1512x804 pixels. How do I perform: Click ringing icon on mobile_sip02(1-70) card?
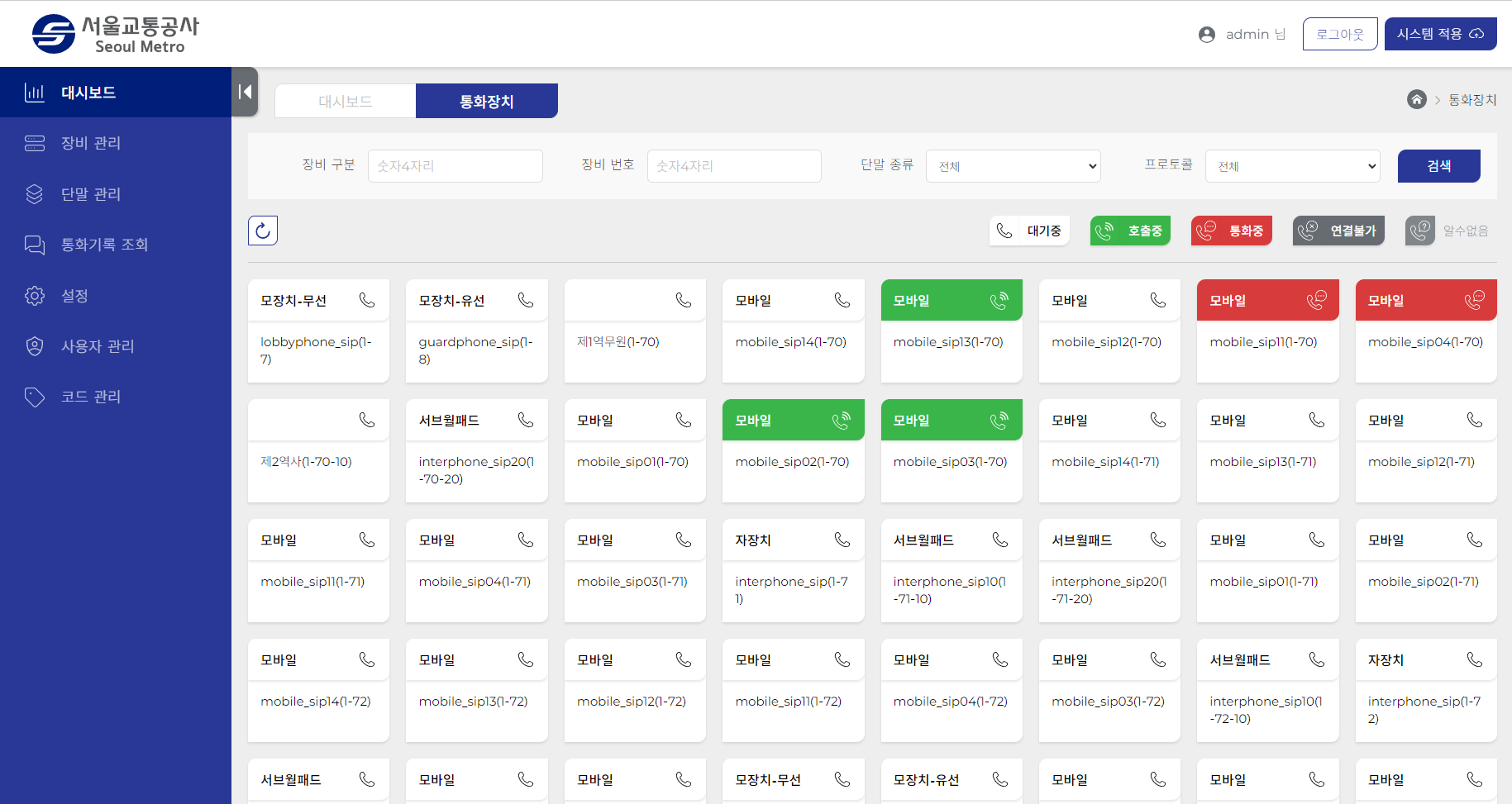tap(842, 420)
